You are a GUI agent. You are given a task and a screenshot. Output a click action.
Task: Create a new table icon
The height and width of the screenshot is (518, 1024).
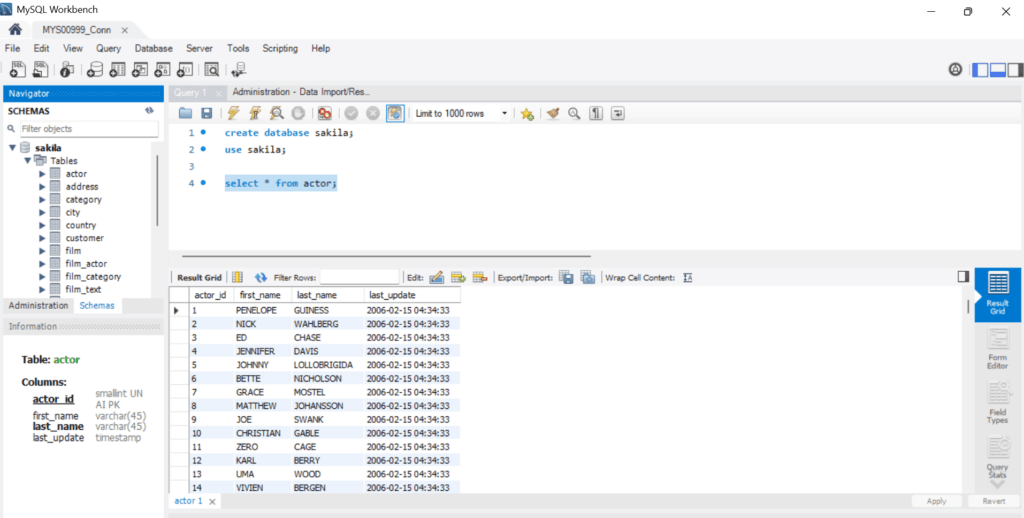118,69
